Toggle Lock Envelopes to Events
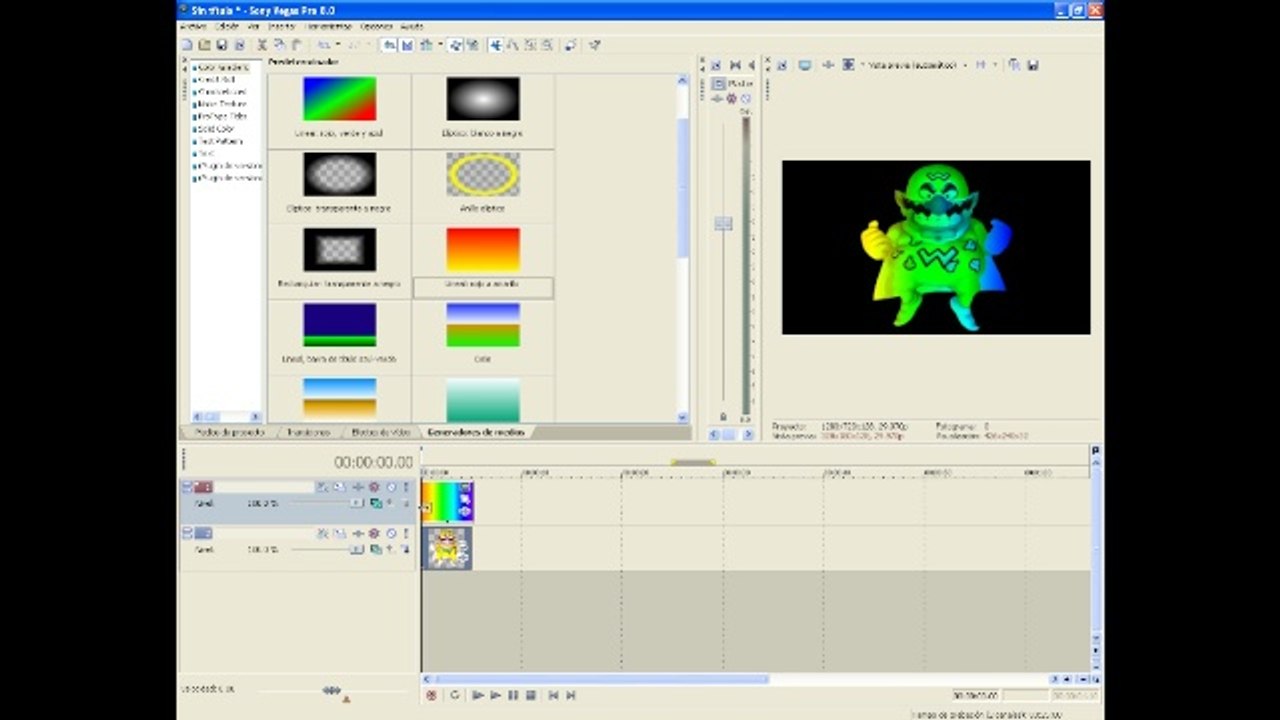Image resolution: width=1280 pixels, height=720 pixels. (x=455, y=45)
